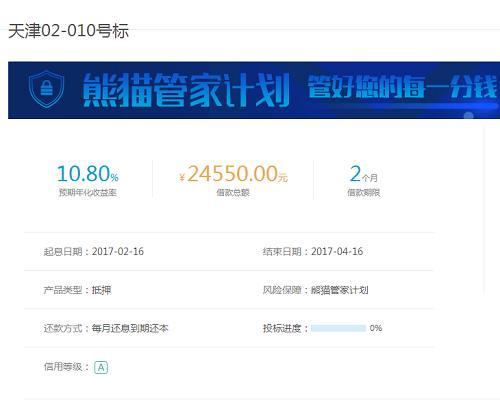Click the 熊猫管家计划 banner title
The image size is (500, 411).
(186, 90)
